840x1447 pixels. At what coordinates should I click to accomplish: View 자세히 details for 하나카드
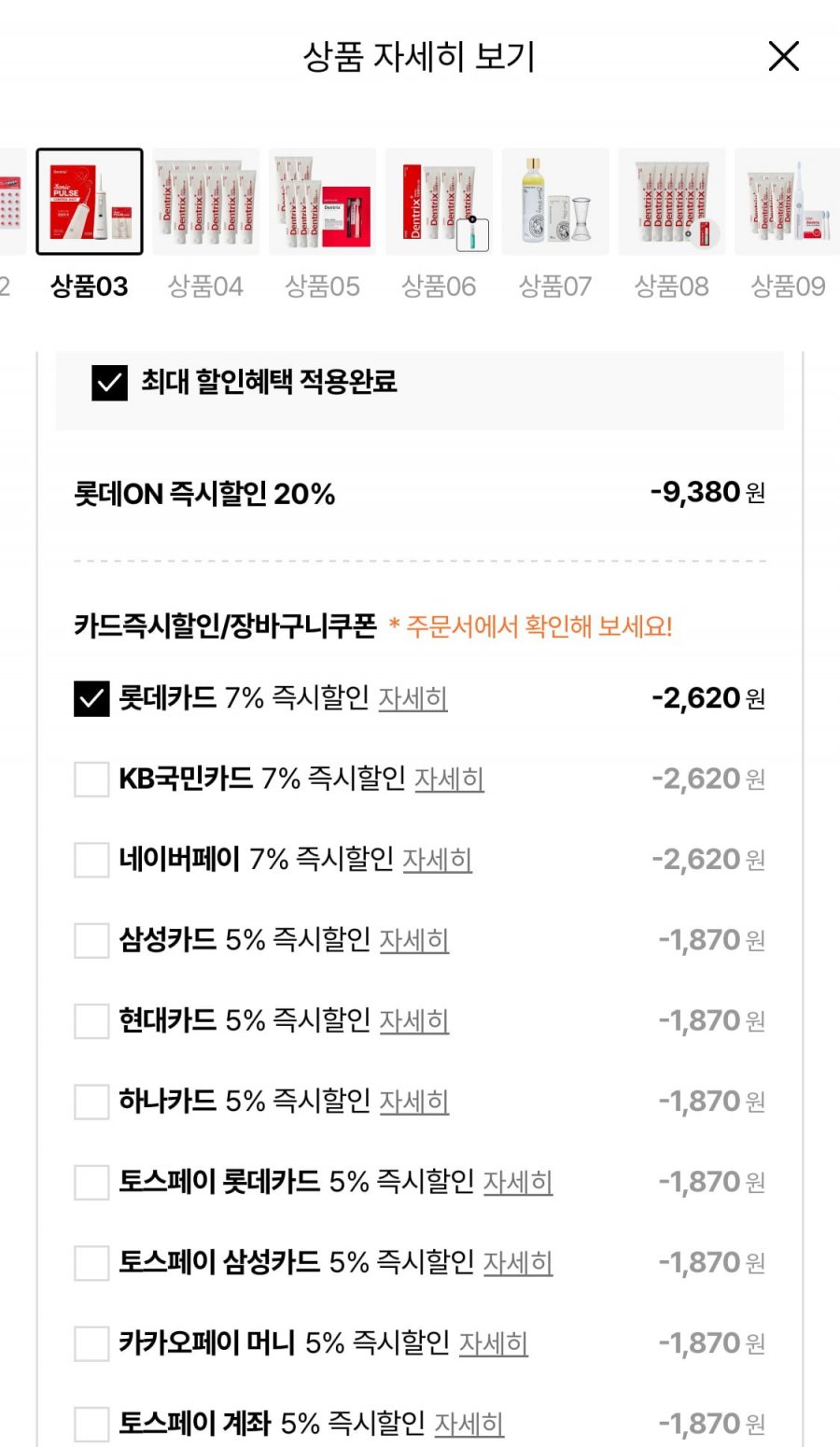pos(414,1102)
